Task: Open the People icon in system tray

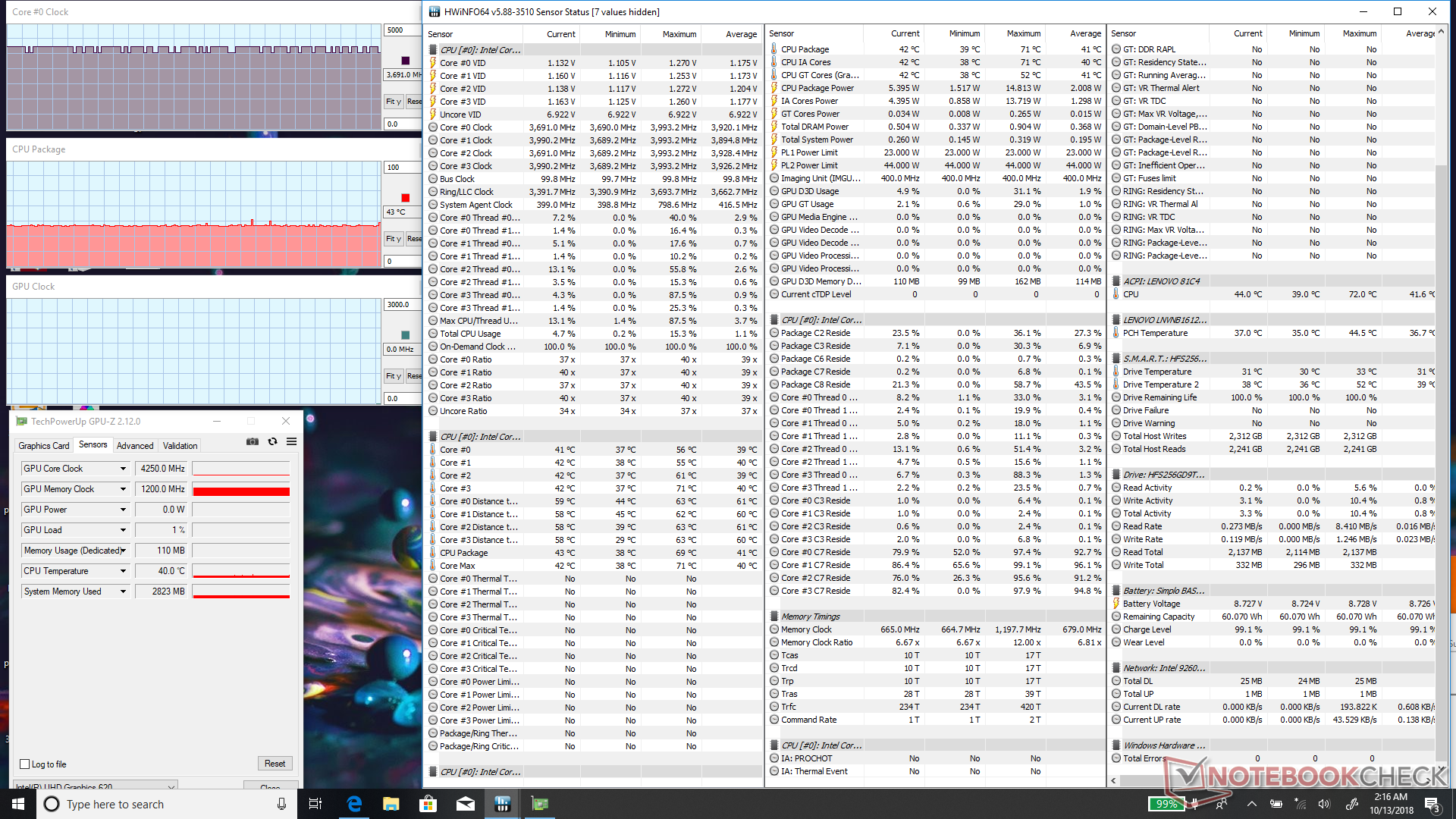Action: coord(1222,804)
